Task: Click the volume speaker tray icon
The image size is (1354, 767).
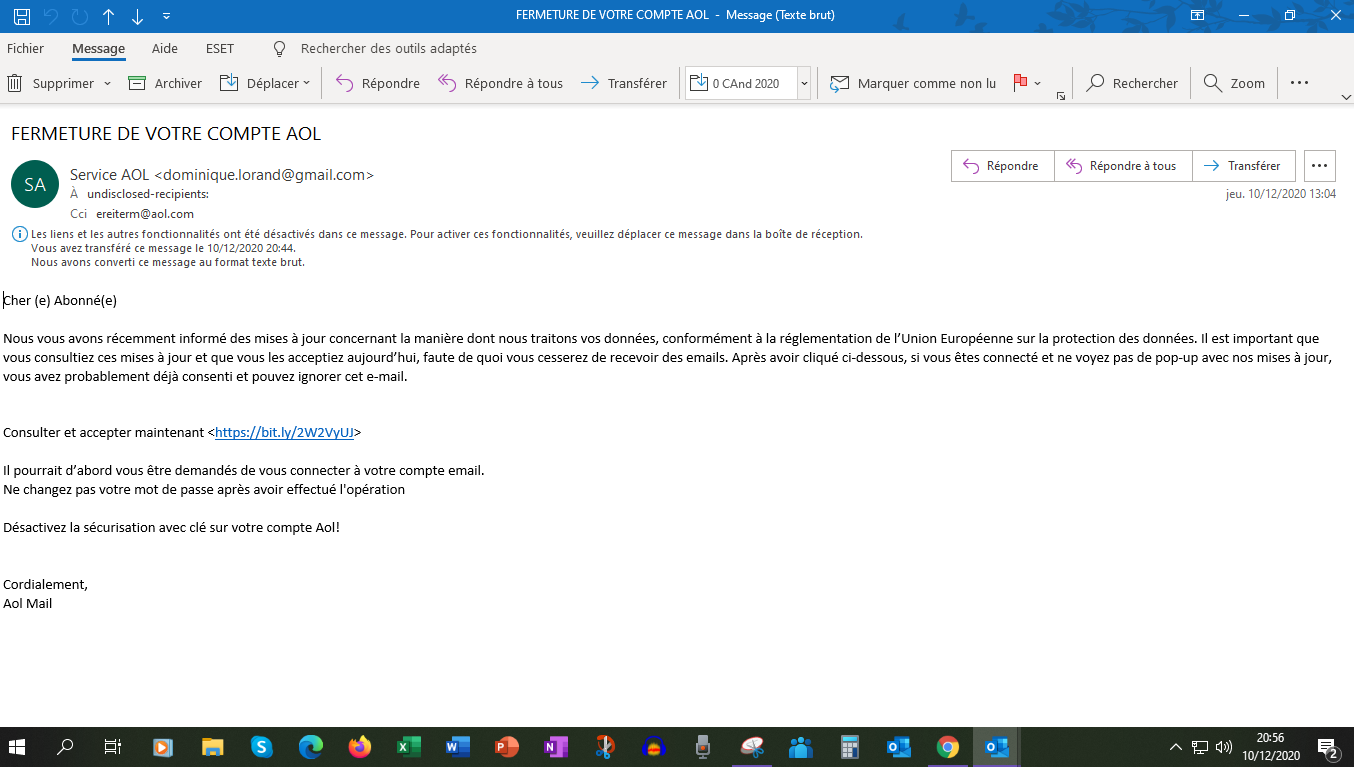Action: 1224,747
